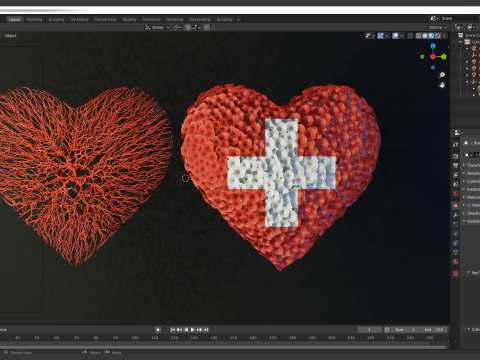Open the orange Object properties tab
This screenshot has width=480, height=360.
click(456, 205)
